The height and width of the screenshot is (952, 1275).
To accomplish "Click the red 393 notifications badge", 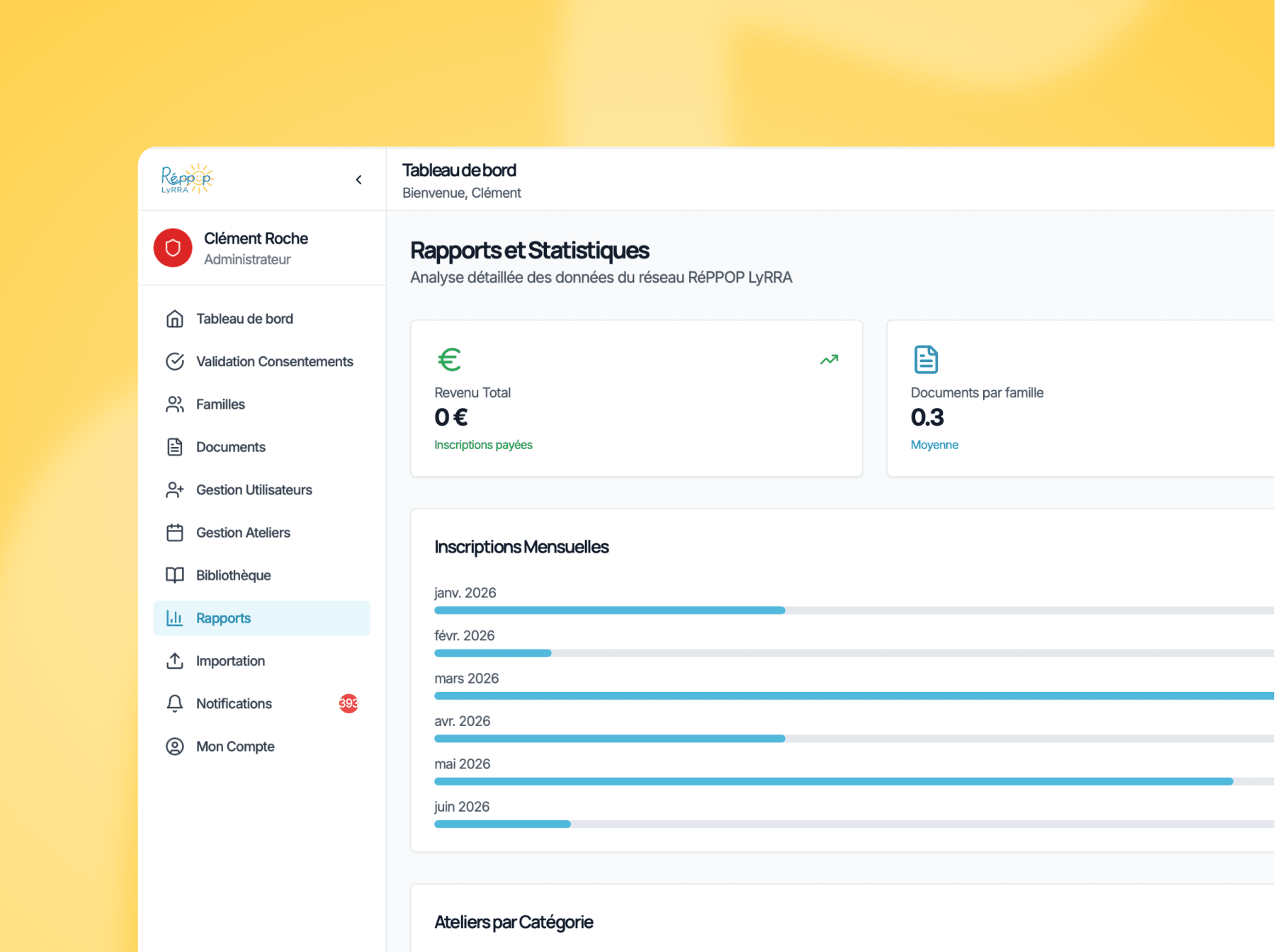I will pos(348,703).
